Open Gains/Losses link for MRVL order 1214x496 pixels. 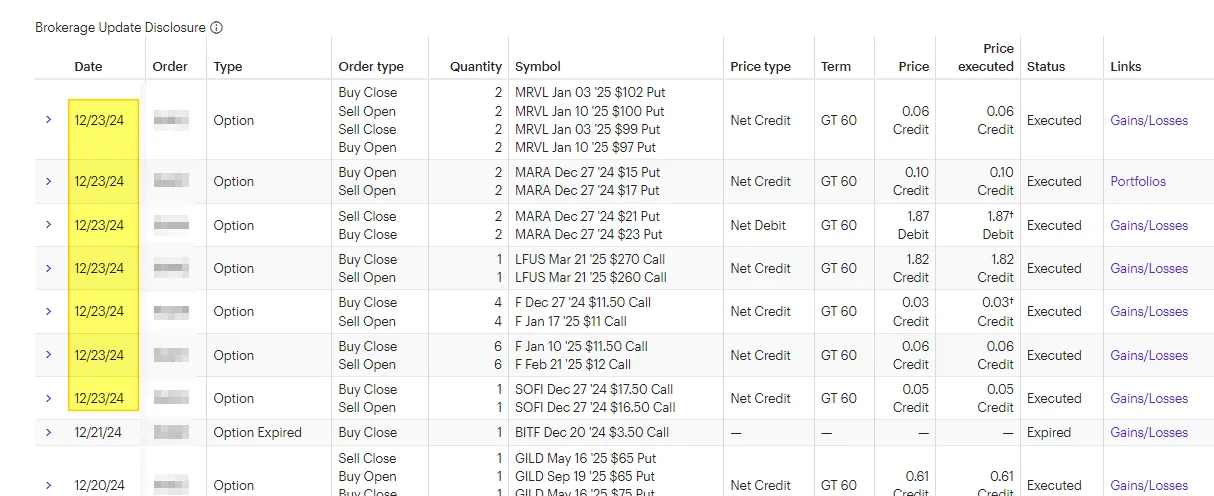click(x=1149, y=120)
